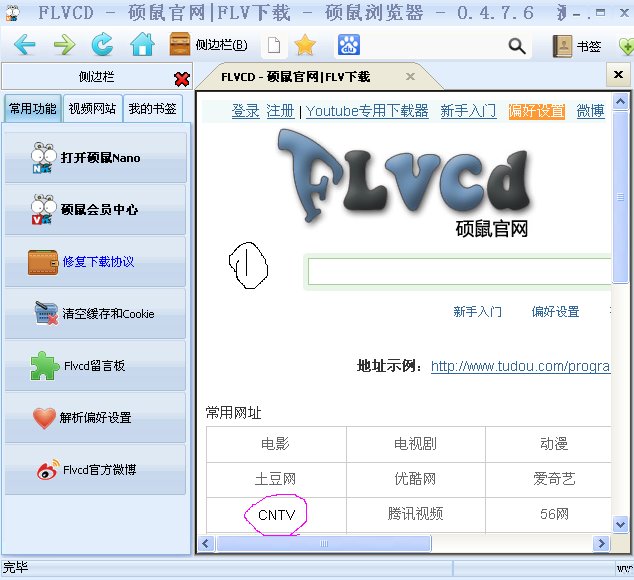Click the title bar app mouse icon
Image resolution: width=634 pixels, height=580 pixels.
click(13, 13)
